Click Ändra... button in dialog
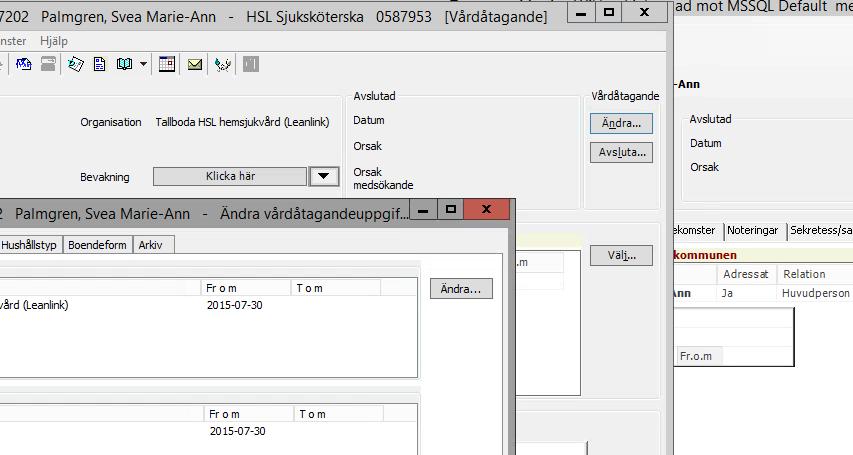This screenshot has width=853, height=455. coord(461,289)
